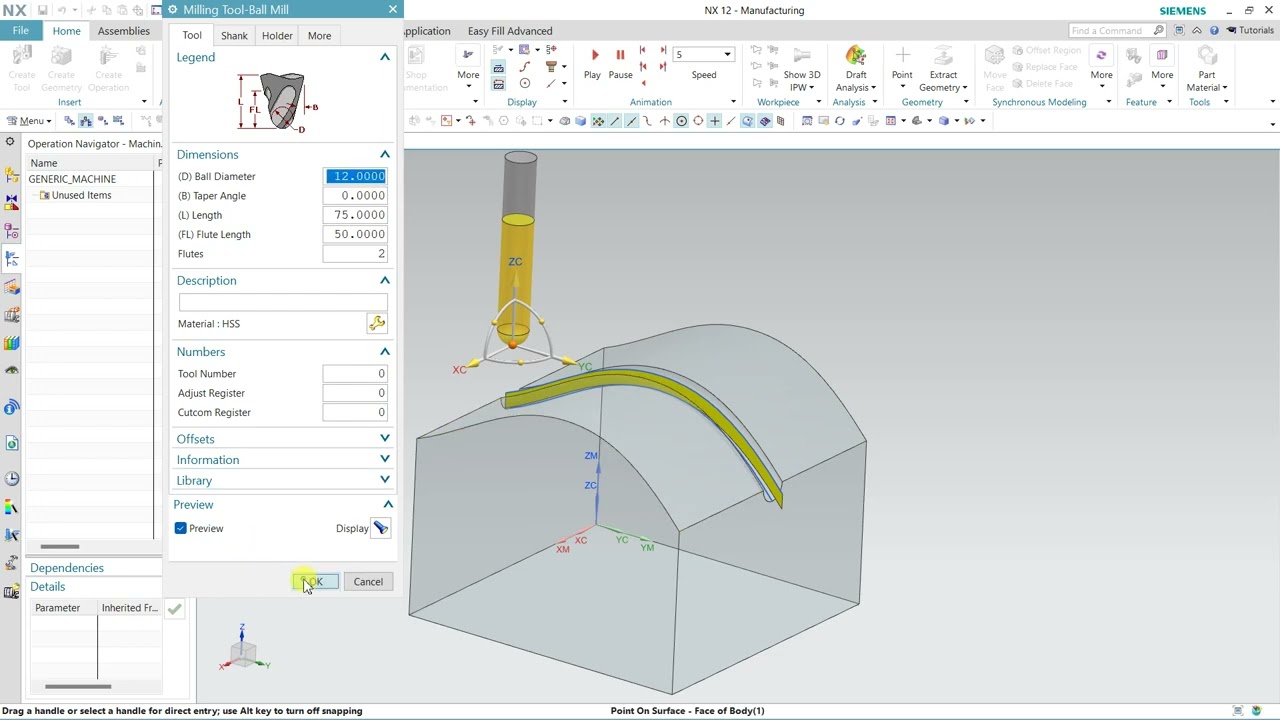This screenshot has width=1280, height=720.
Task: Click the Move Face icon
Action: click(x=994, y=55)
